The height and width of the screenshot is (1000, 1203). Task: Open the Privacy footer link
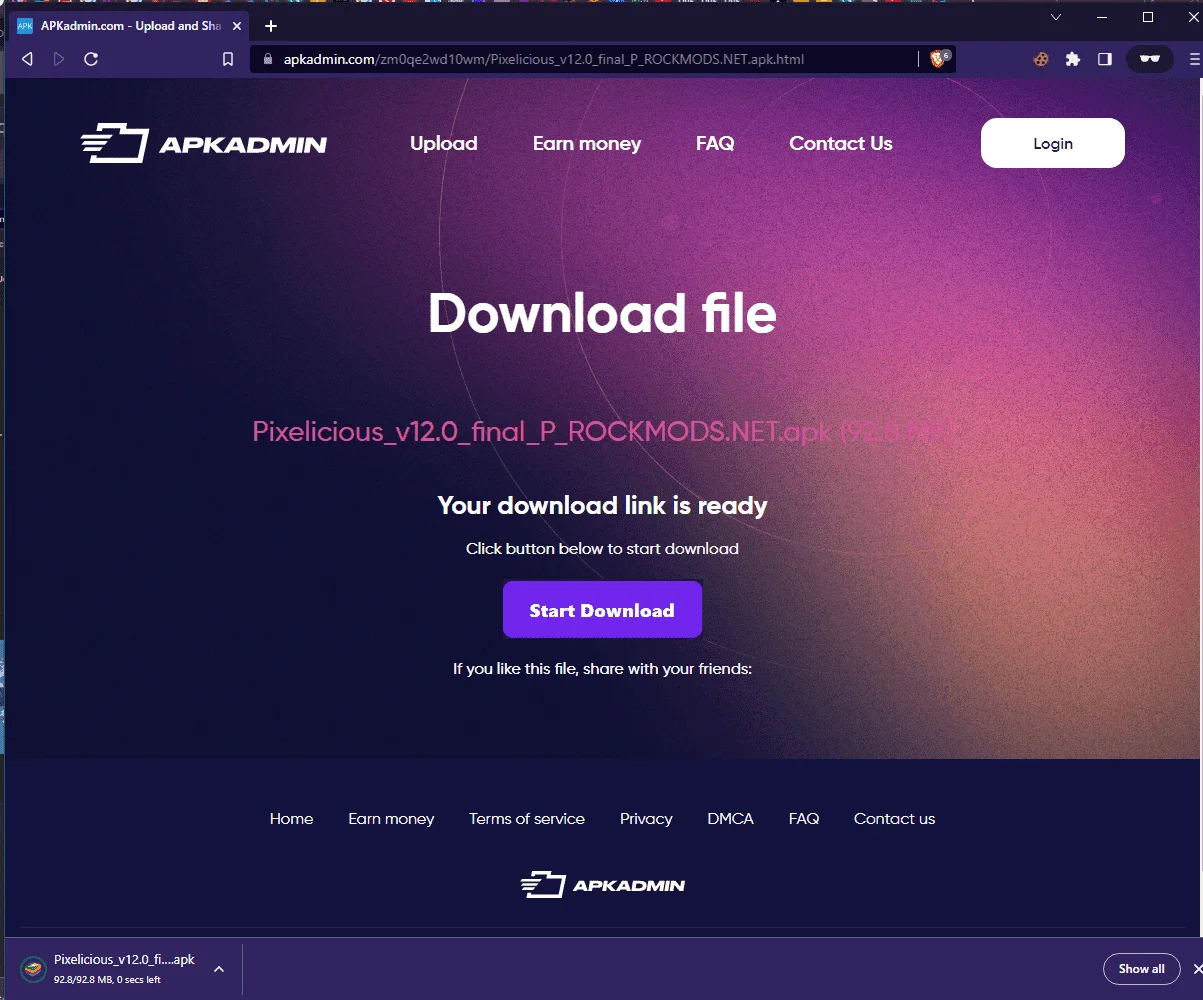point(646,819)
